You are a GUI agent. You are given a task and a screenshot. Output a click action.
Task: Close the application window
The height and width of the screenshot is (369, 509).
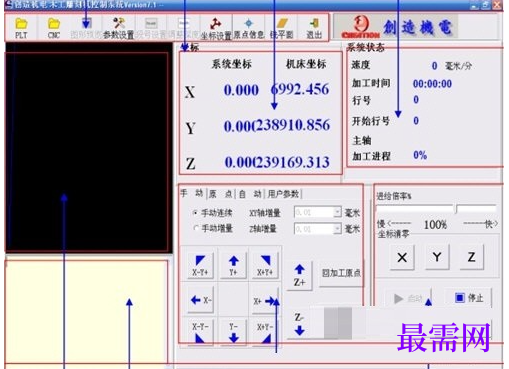497,5
